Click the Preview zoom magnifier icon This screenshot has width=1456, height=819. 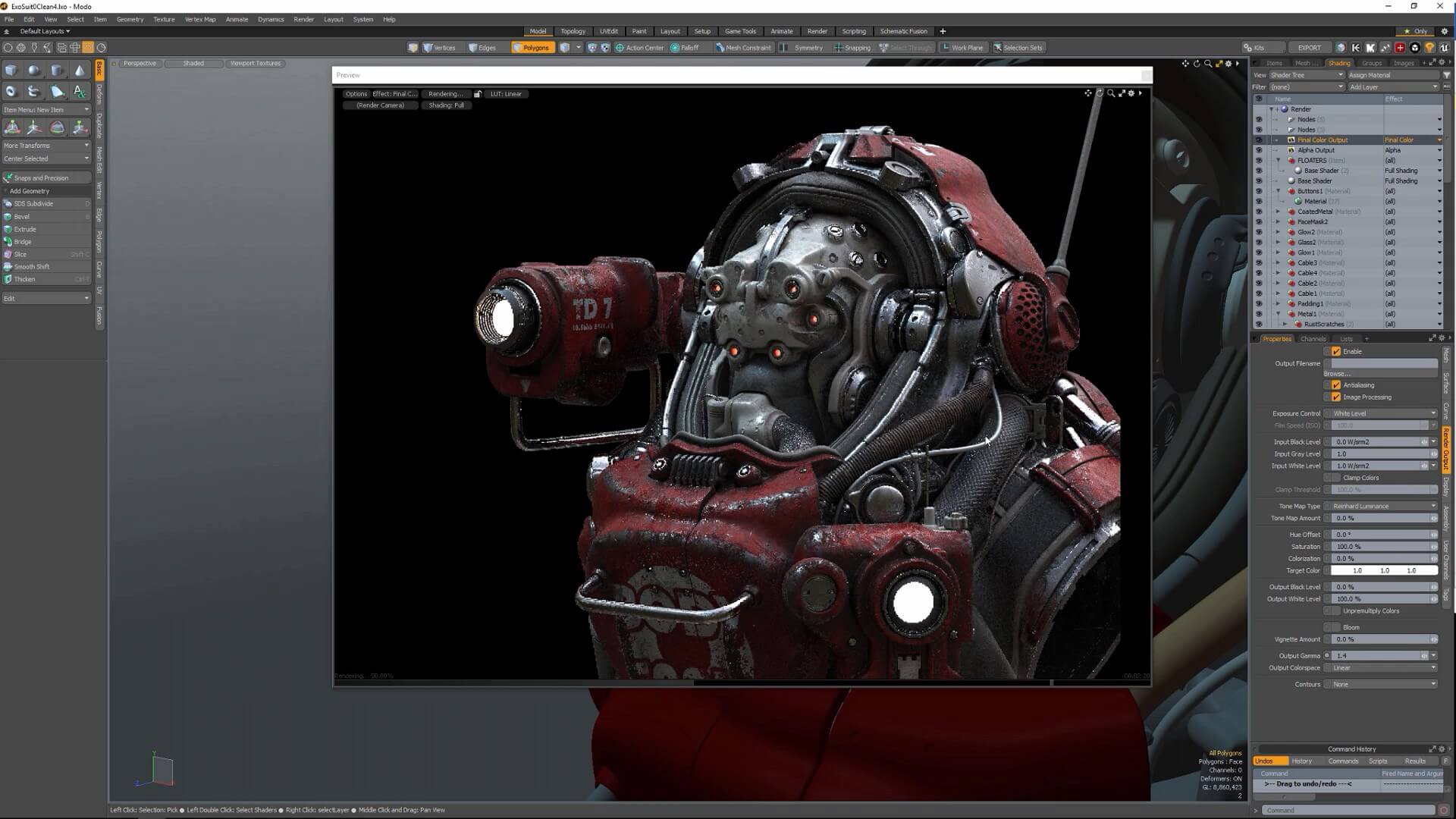click(x=1110, y=93)
